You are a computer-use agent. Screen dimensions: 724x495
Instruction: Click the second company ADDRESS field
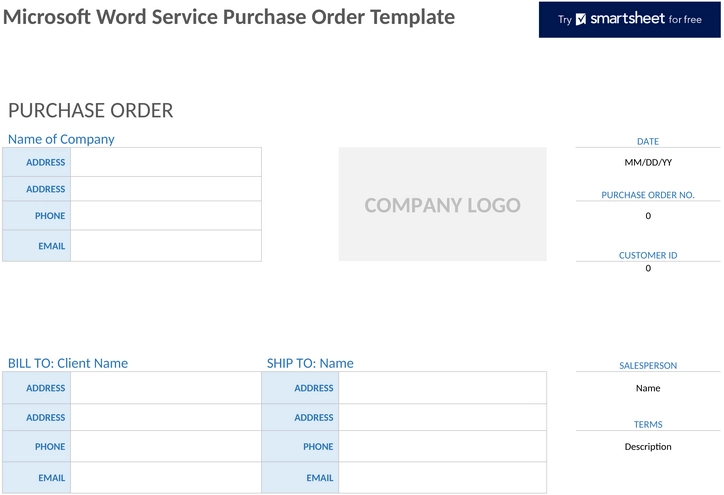point(166,189)
